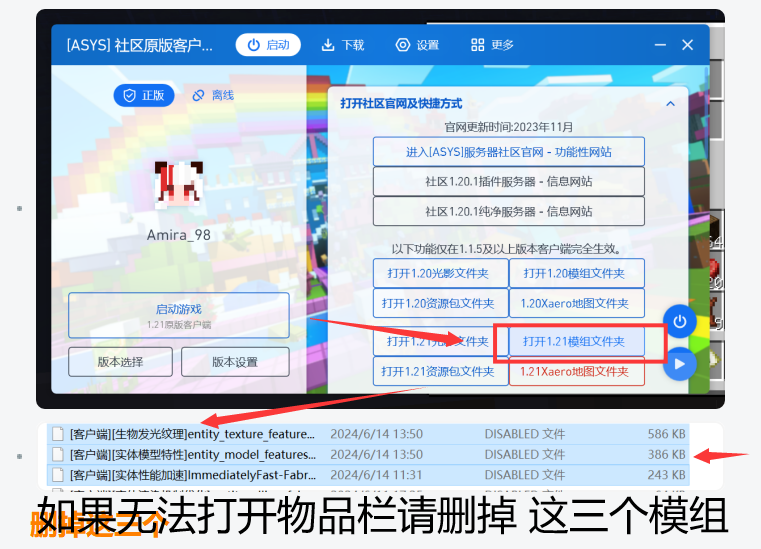This screenshot has height=549, width=761.
Task: Open 社区1.20.1插件服务器 - 信息网站
Action: tap(509, 182)
